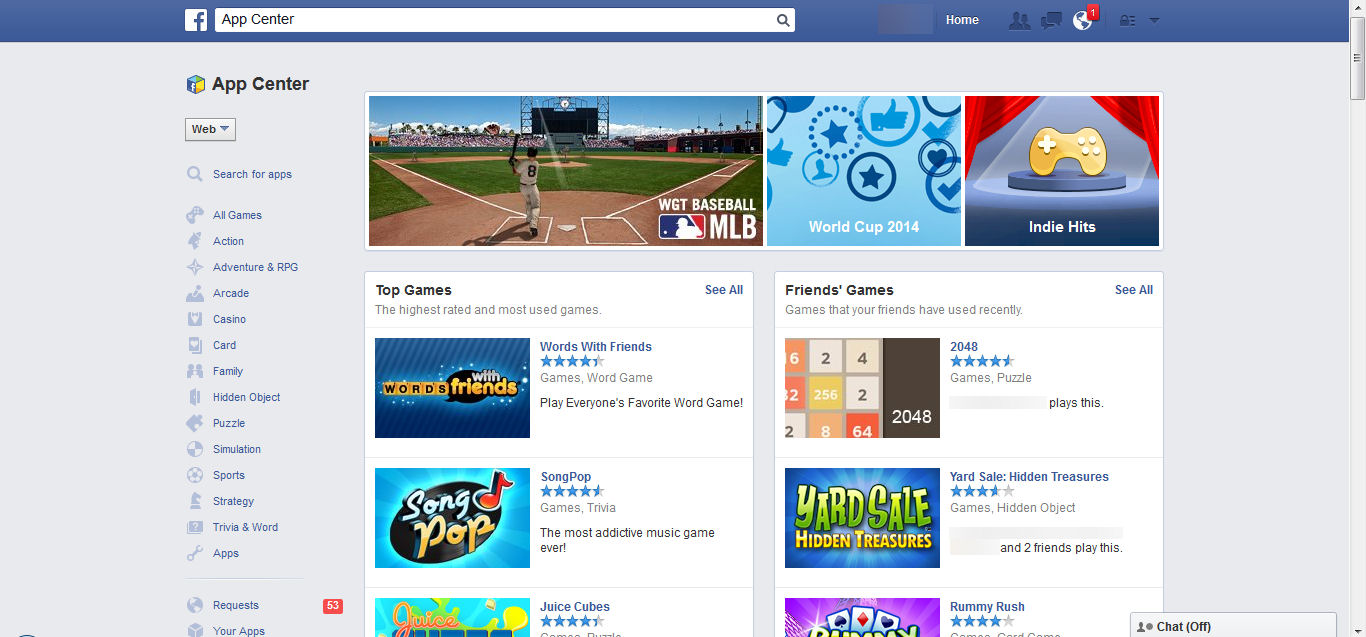This screenshot has width=1366, height=637.
Task: Open the All Games category link
Action: point(237,215)
